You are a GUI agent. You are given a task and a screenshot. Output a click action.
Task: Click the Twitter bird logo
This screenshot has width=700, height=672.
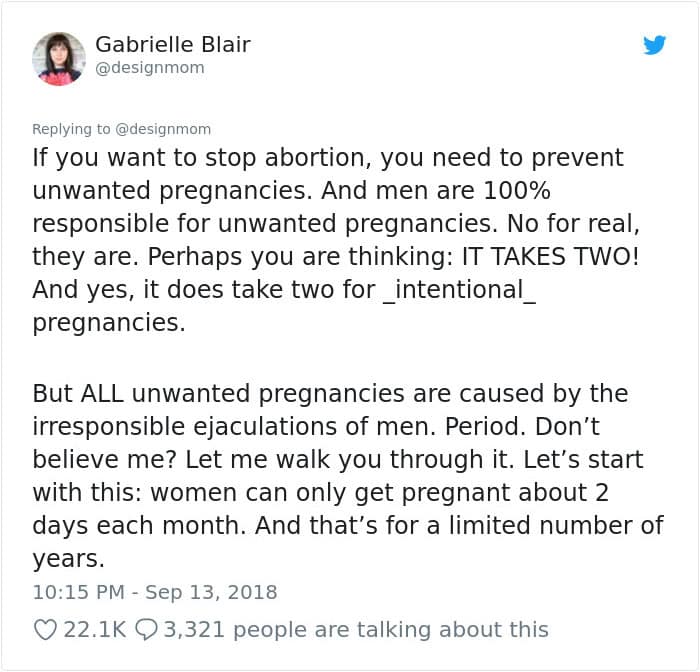point(654,45)
